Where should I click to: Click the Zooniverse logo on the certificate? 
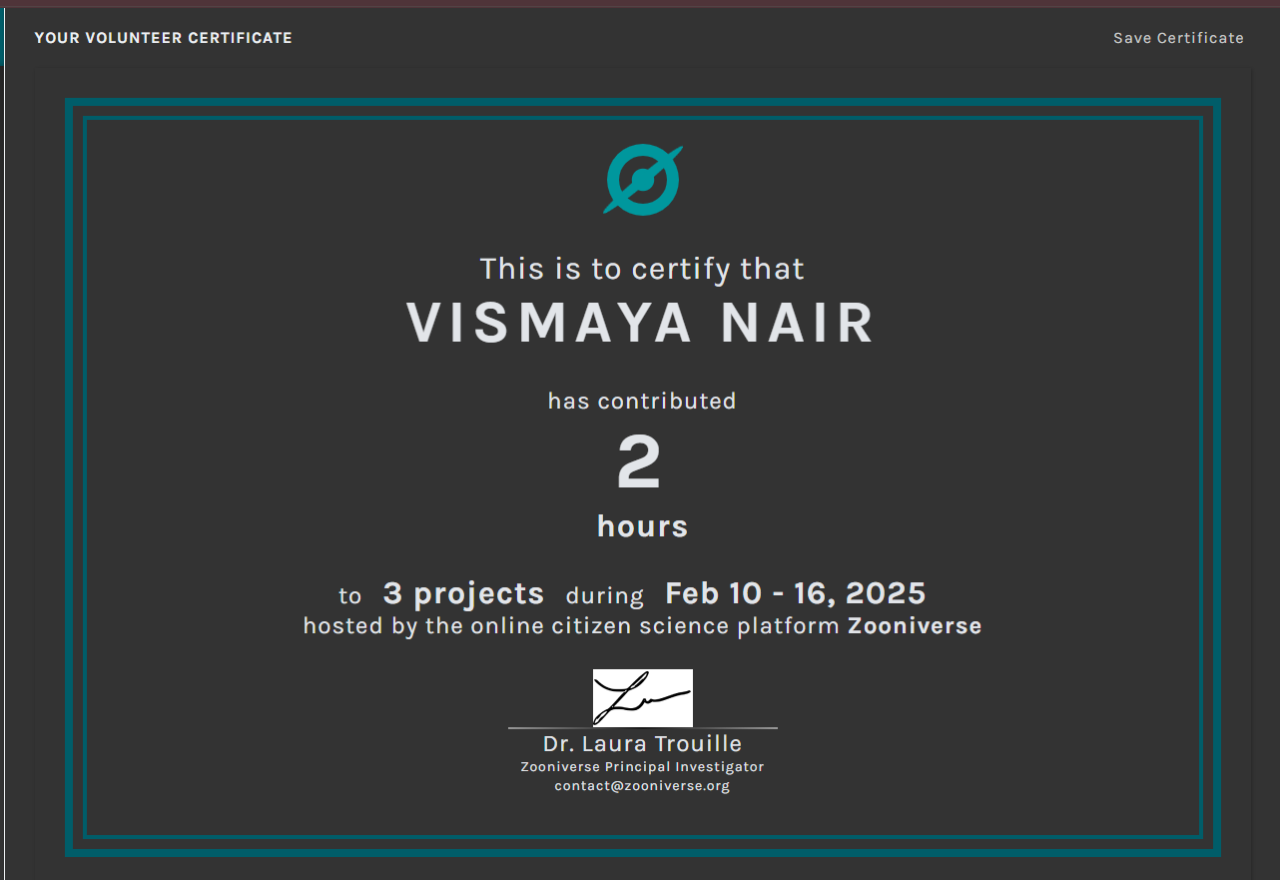tap(642, 180)
